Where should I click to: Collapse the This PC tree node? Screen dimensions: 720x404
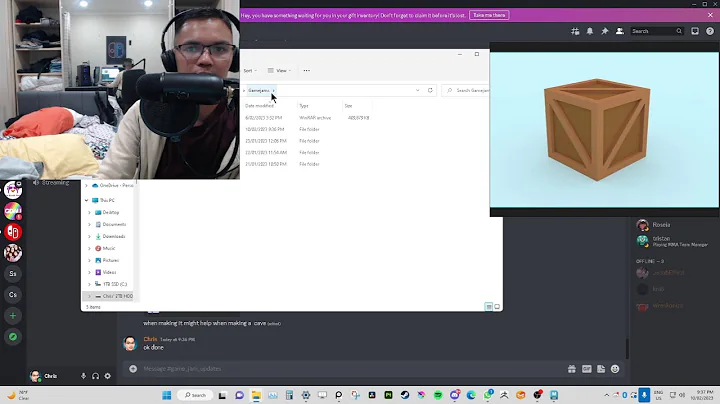click(x=86, y=201)
